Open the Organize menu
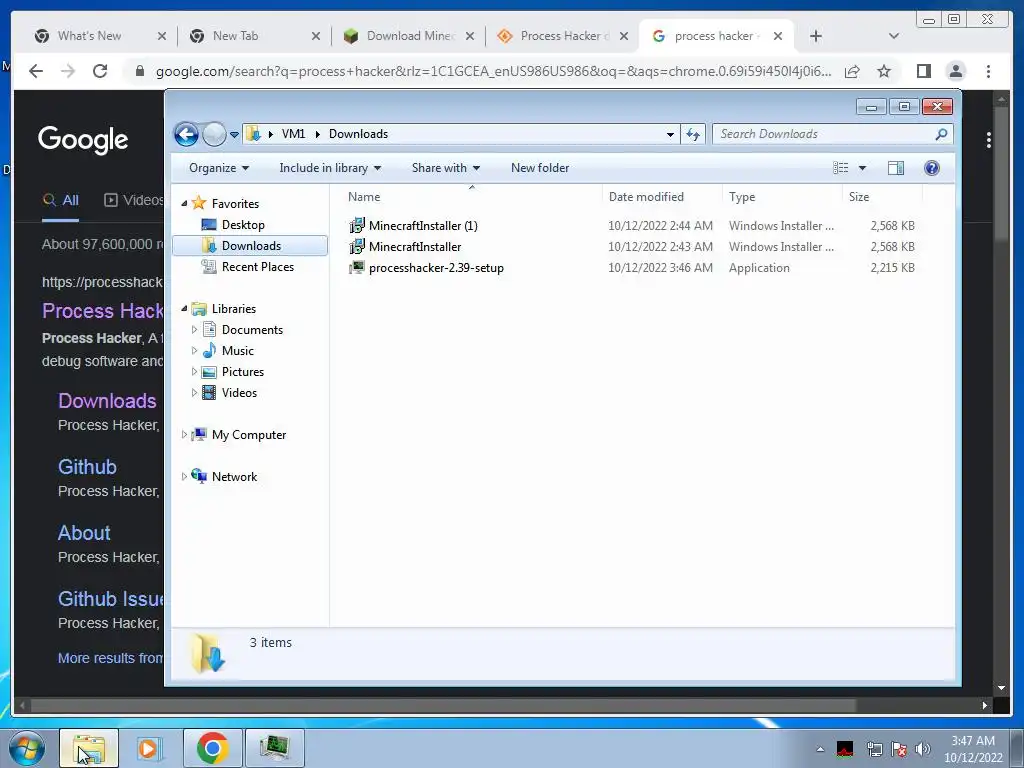Screen dimensions: 1024x768 click(x=219, y=168)
